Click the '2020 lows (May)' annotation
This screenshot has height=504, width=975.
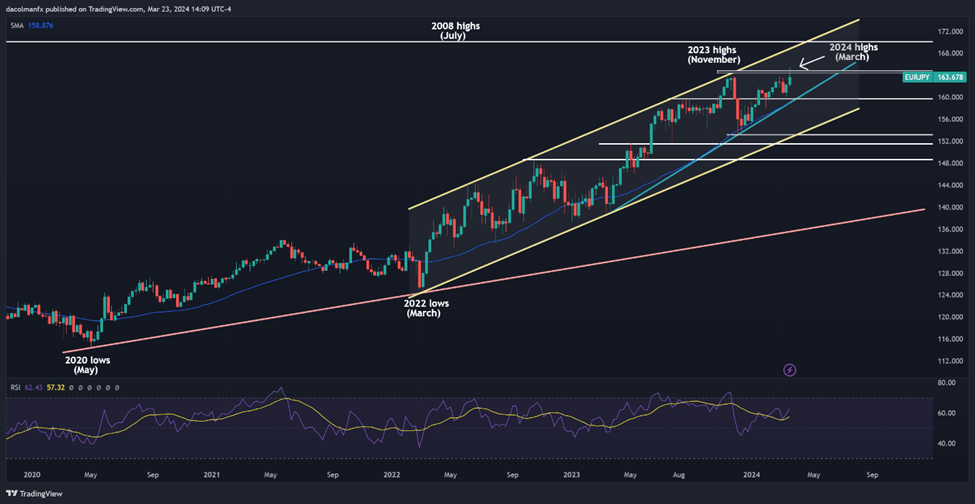pyautogui.click(x=86, y=365)
